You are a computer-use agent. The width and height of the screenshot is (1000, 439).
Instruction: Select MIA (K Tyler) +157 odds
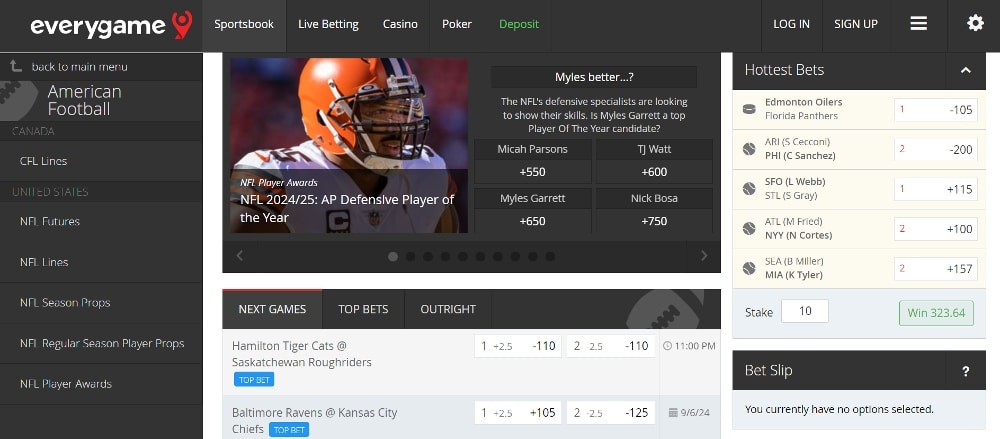(x=936, y=269)
